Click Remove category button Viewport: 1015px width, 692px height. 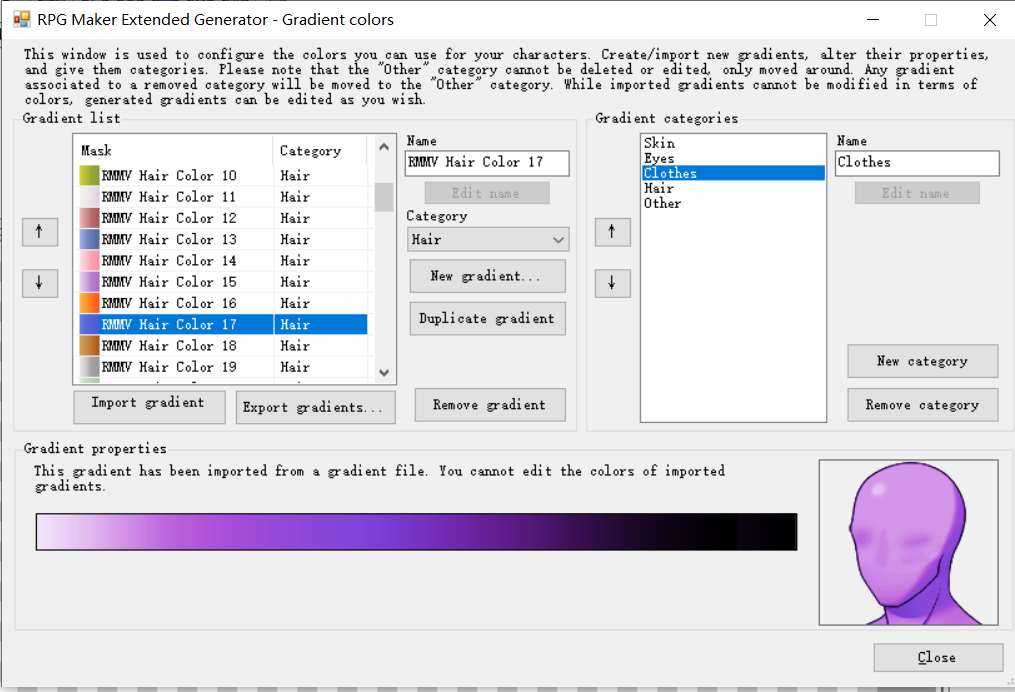coord(922,405)
